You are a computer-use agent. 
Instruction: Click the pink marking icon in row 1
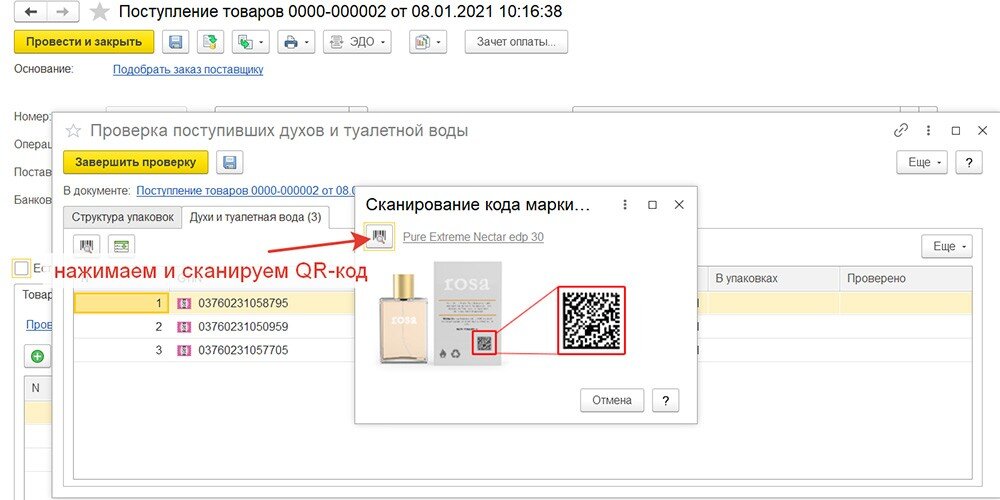184,304
